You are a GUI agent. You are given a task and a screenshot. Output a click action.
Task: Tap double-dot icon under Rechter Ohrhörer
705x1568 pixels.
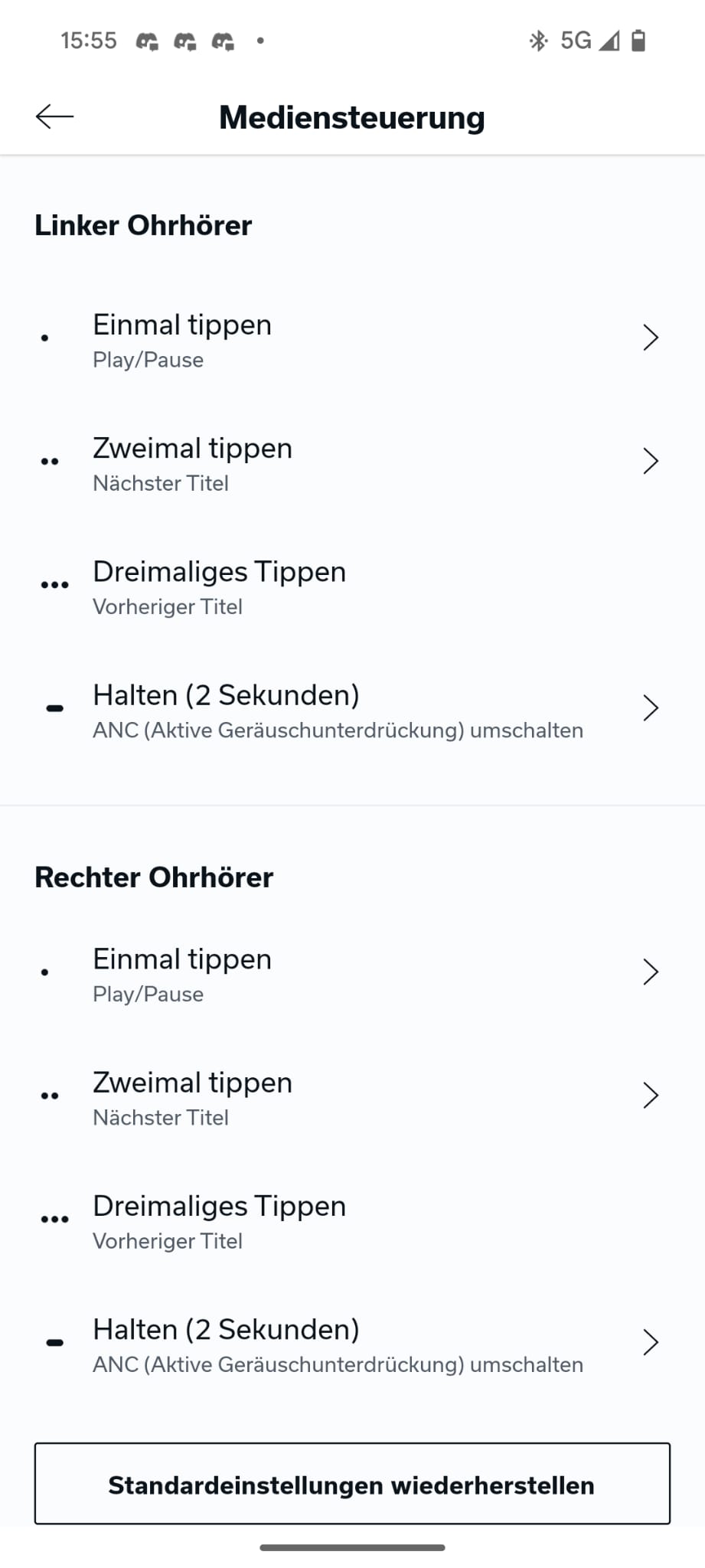tap(50, 1096)
